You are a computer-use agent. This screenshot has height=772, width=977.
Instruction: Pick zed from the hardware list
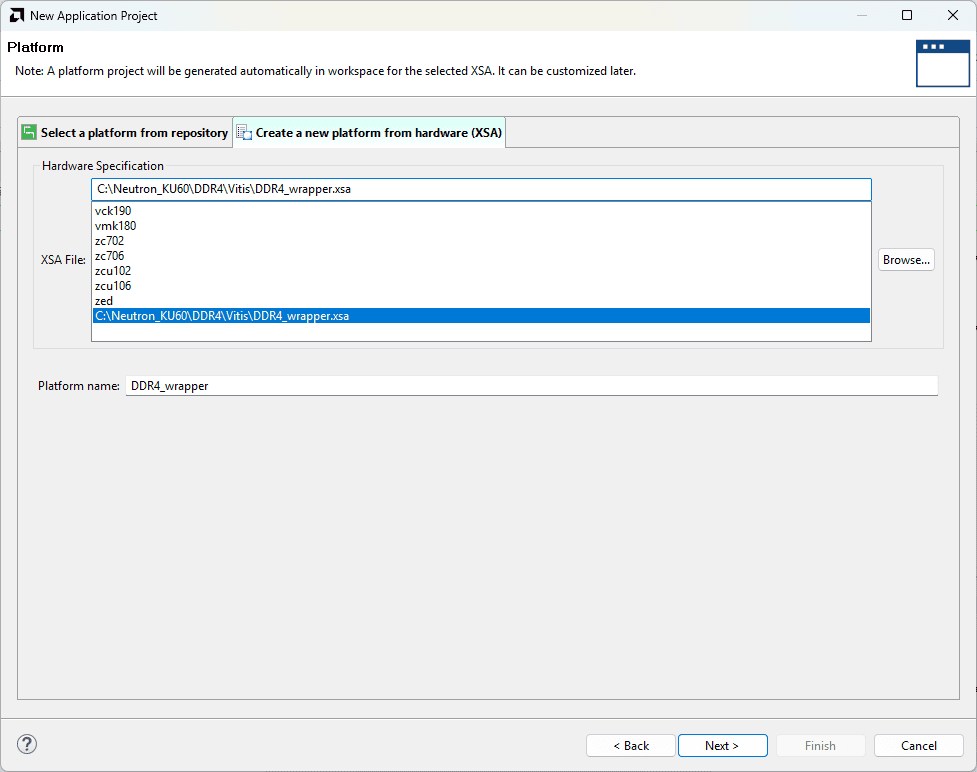(104, 301)
